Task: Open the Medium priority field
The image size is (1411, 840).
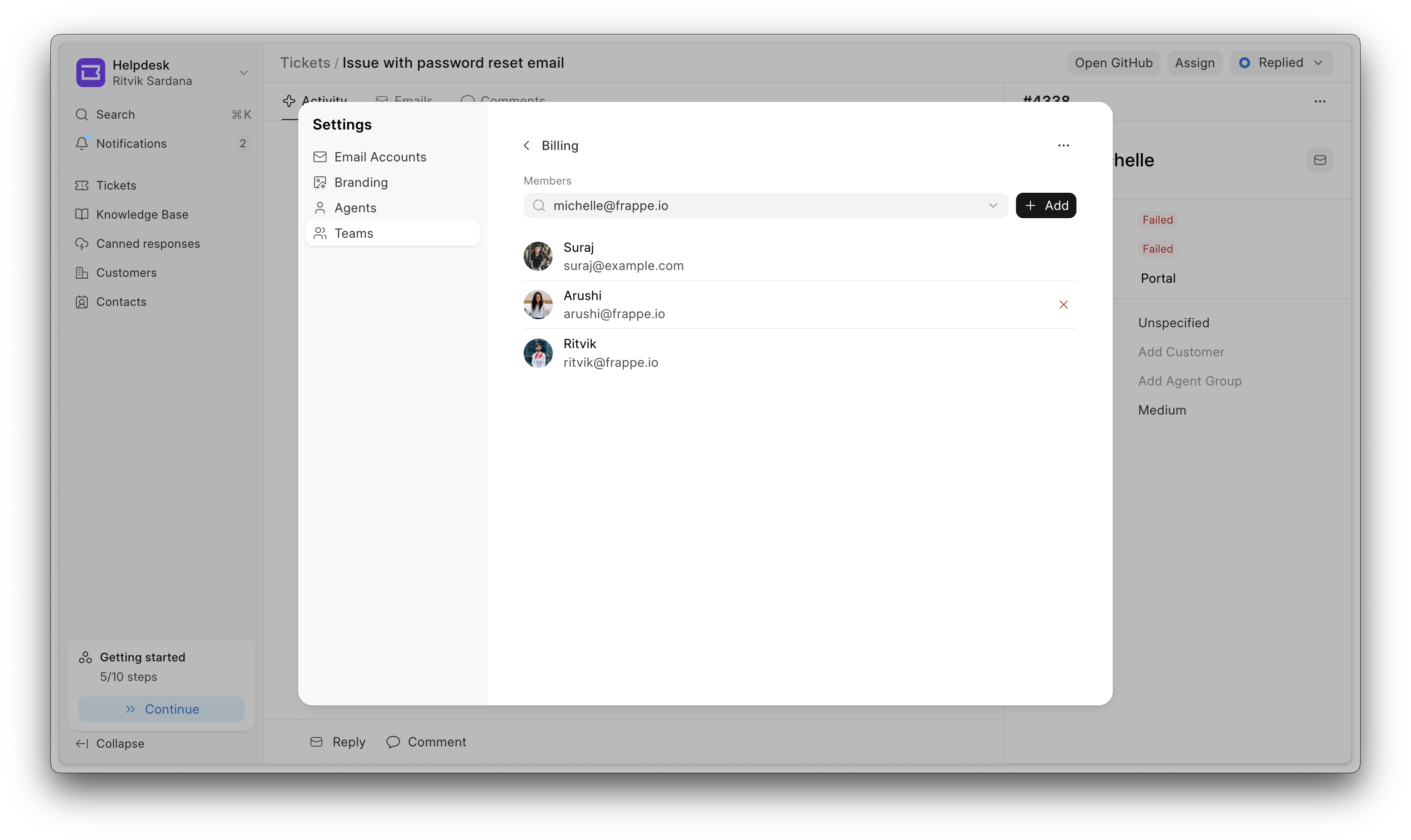Action: (x=1162, y=410)
